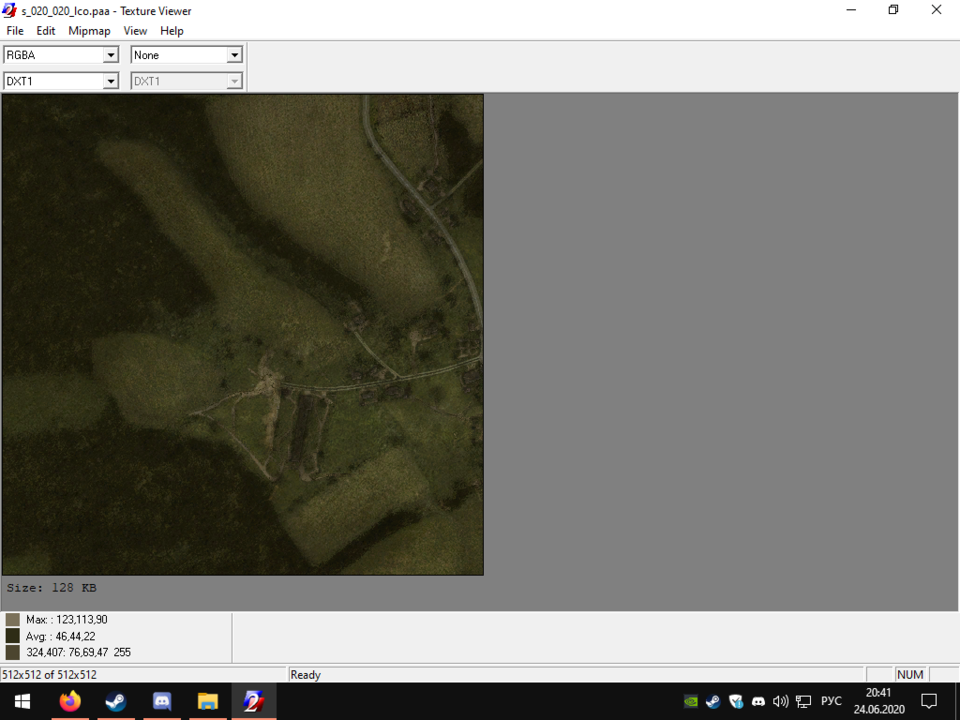This screenshot has height=720, width=960.
Task: Restore down the Texture Viewer window
Action: point(893,10)
